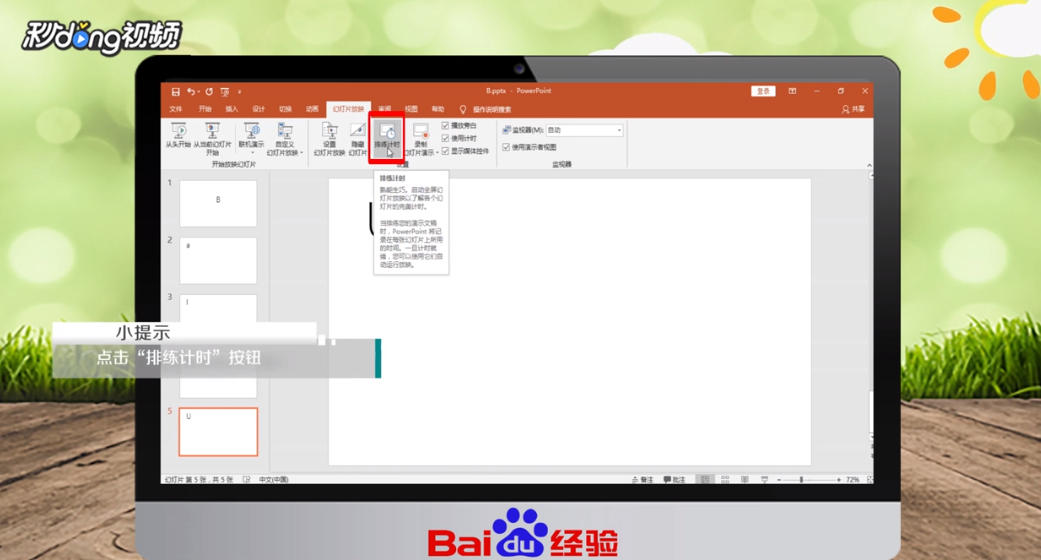Click the 幻灯片 第5张 status text
1041x560 pixels.
click(199, 479)
